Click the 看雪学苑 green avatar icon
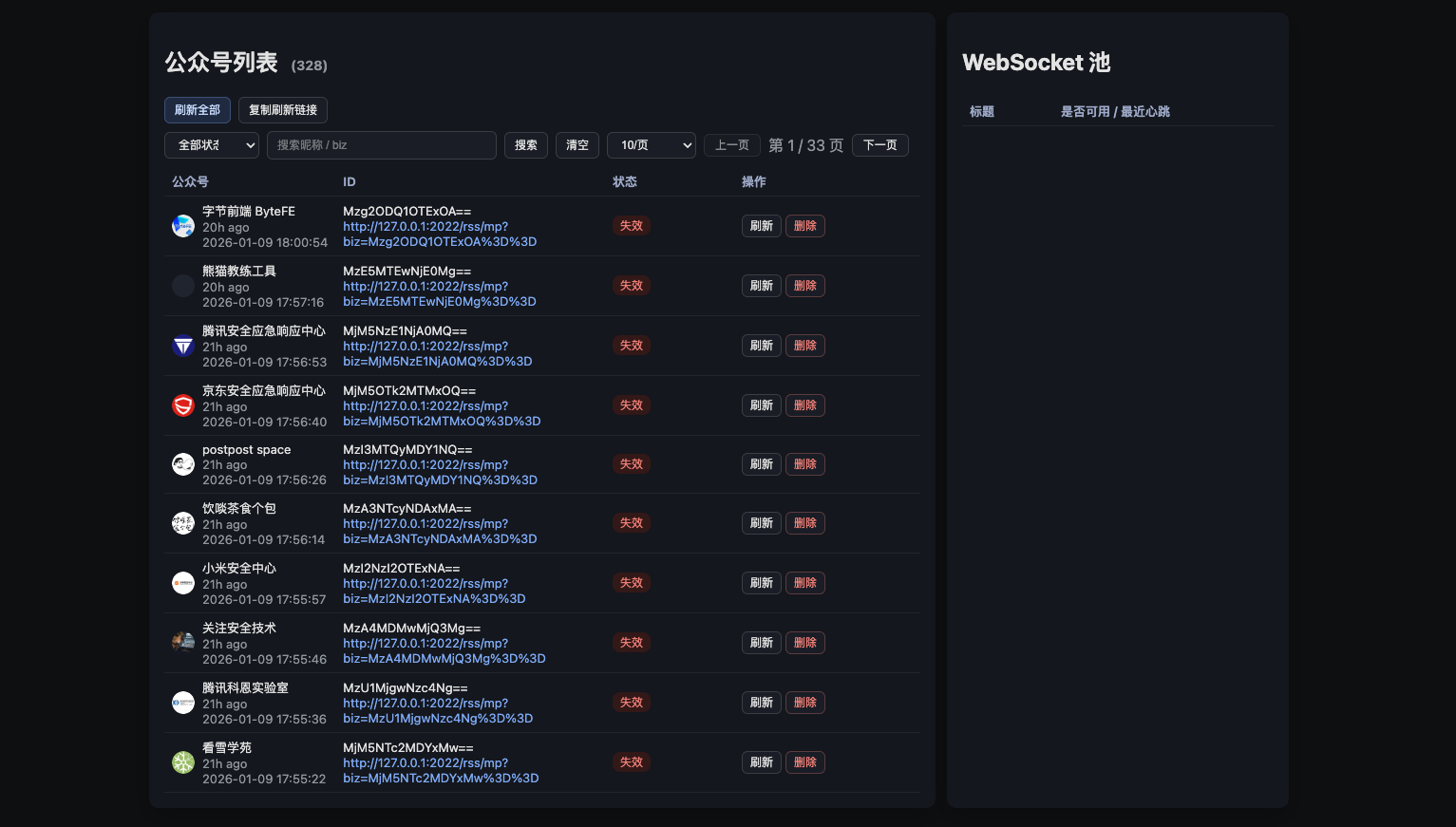 (183, 762)
